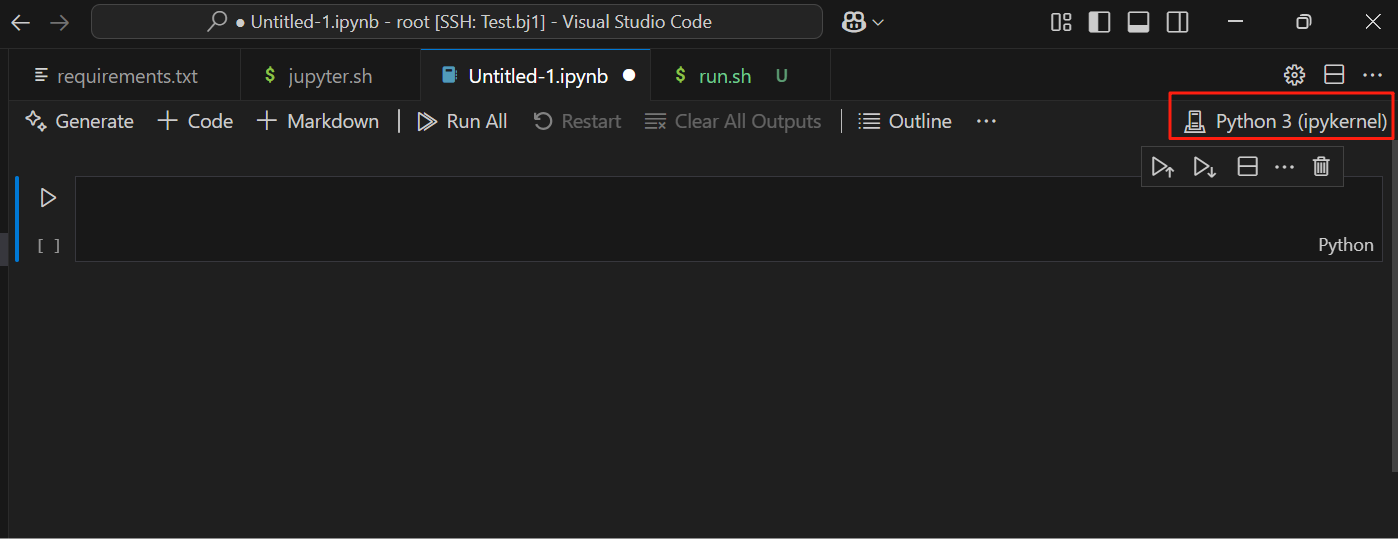Open the command center search bar

(x=457, y=22)
